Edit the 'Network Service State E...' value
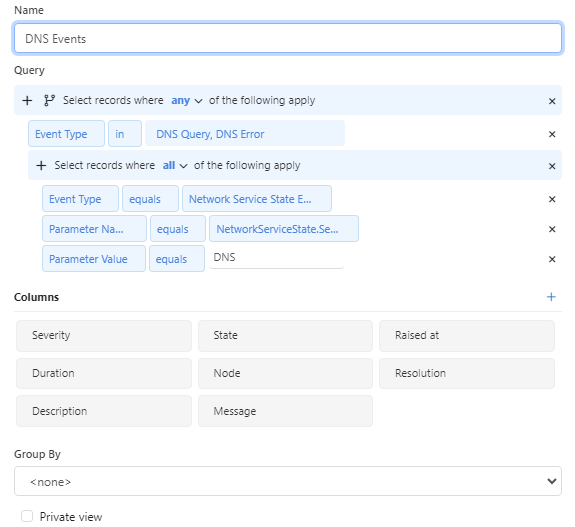 point(257,199)
